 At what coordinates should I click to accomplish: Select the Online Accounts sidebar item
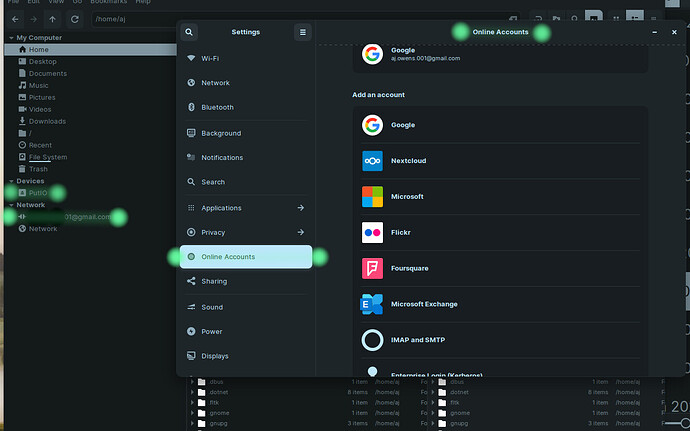coord(246,257)
